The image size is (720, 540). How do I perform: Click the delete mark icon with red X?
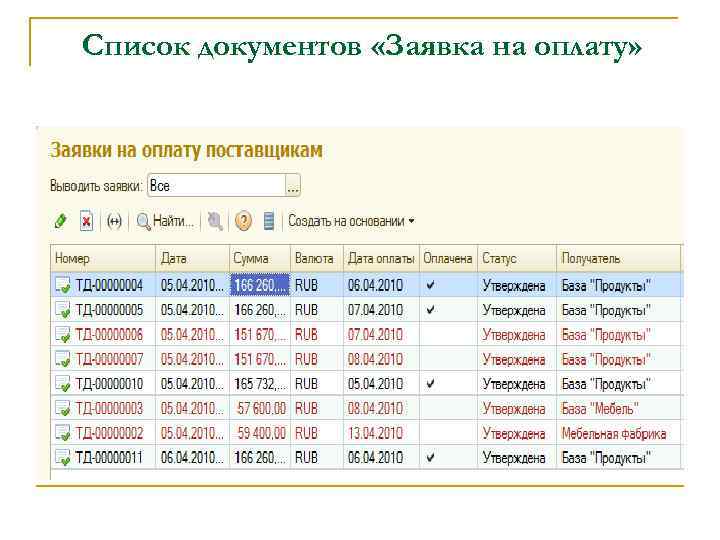click(x=86, y=221)
